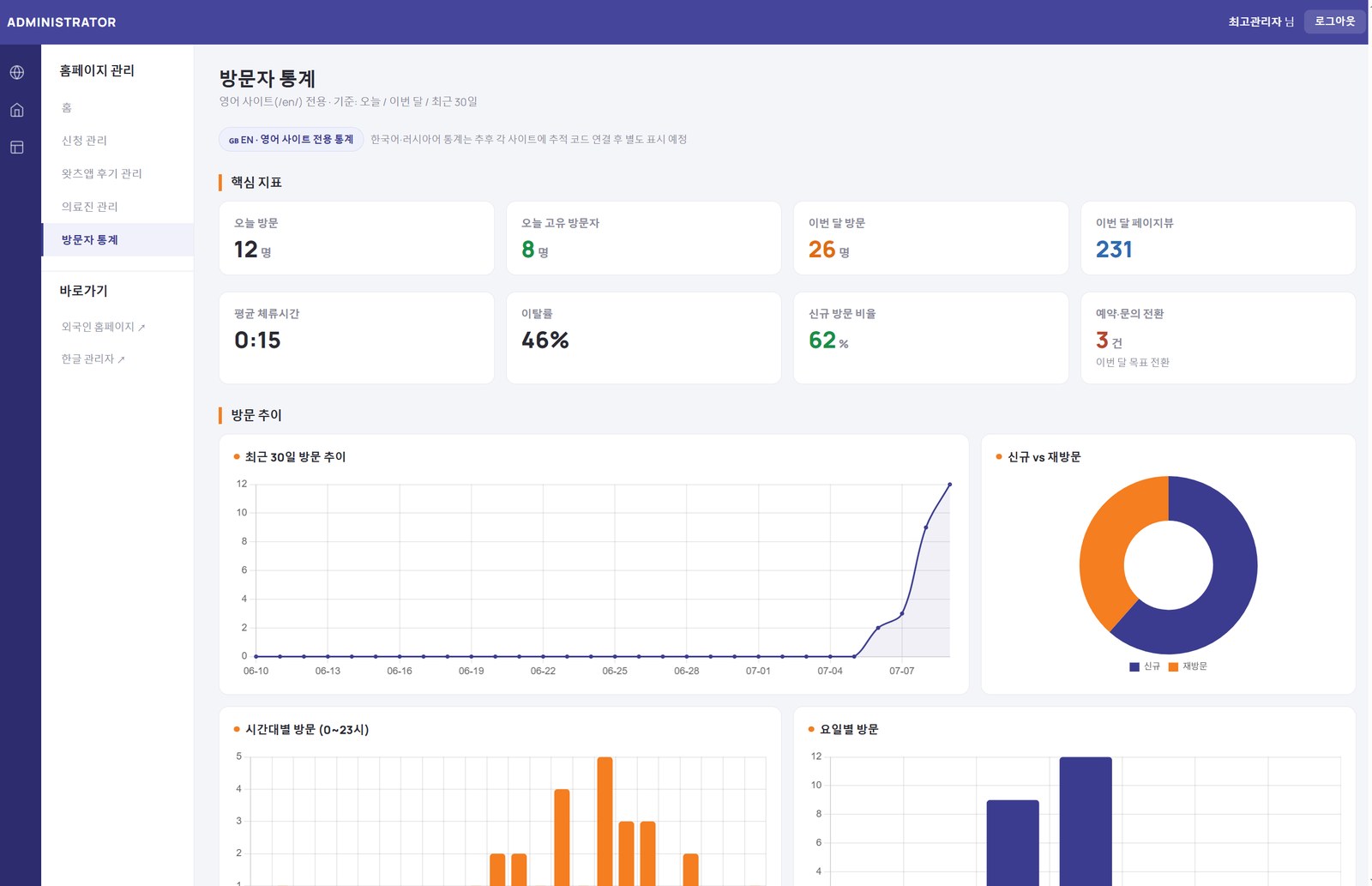This screenshot has width=1372, height=886.
Task: Select the 방문자 통계 menu item
Action: coord(117,240)
